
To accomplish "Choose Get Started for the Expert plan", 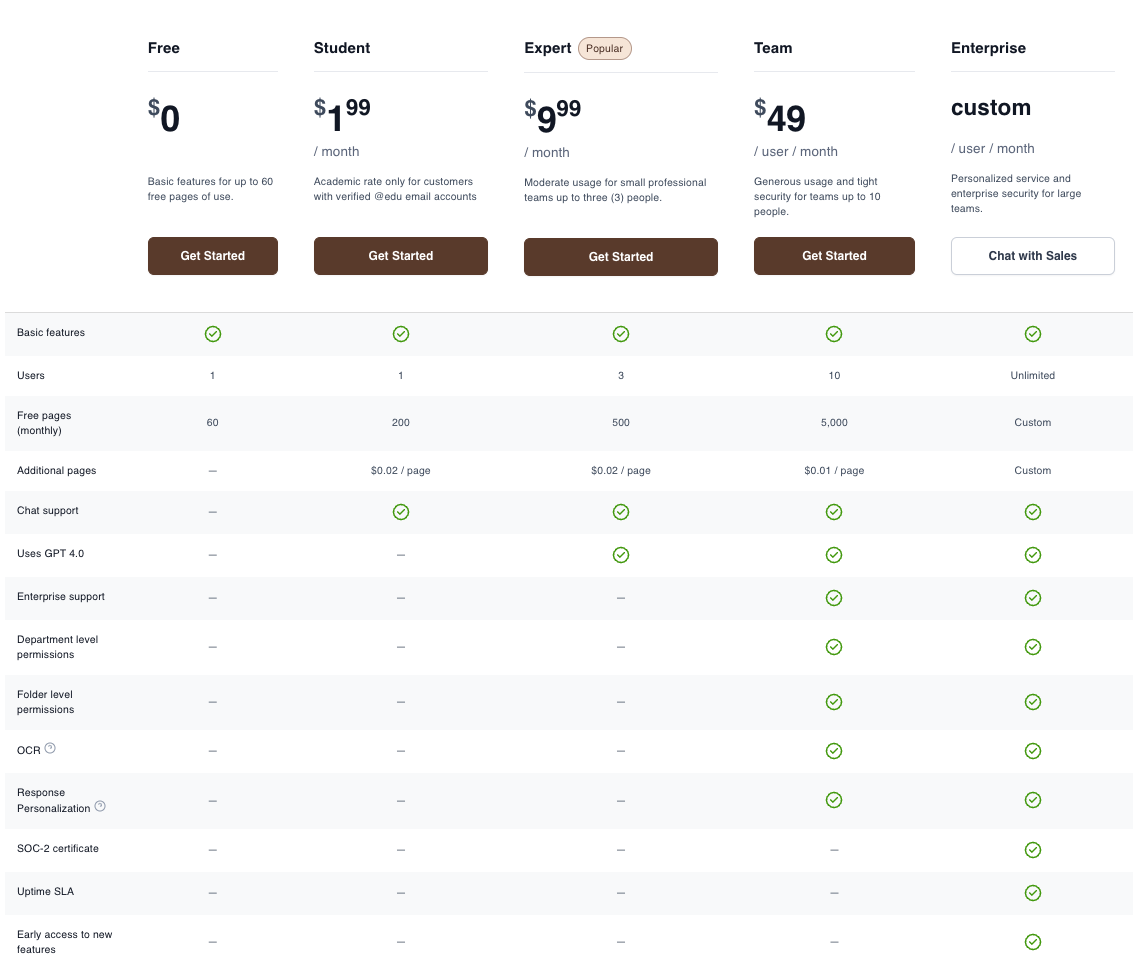I will (620, 257).
